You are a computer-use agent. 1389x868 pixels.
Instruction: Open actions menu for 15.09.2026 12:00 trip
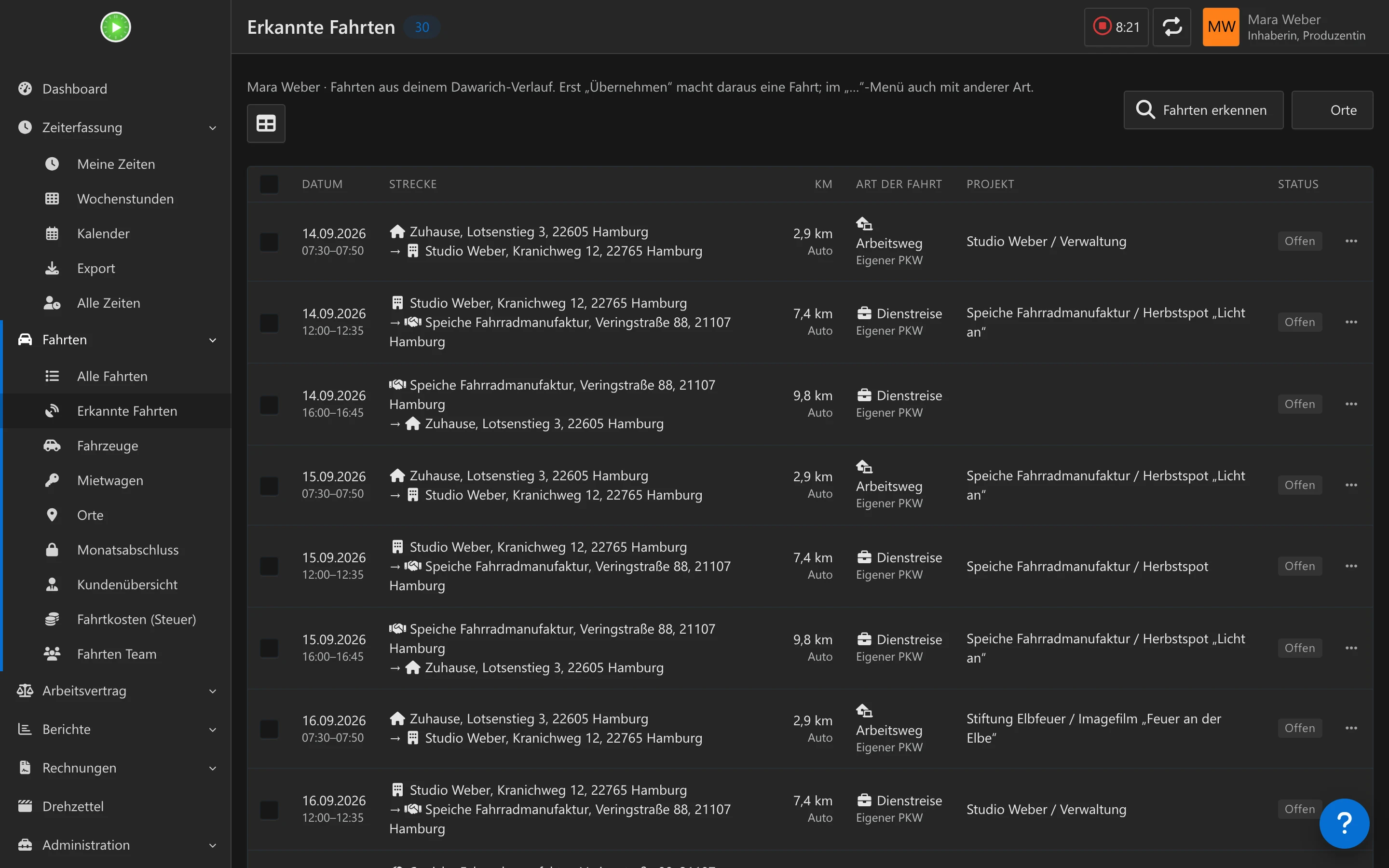pos(1351,566)
